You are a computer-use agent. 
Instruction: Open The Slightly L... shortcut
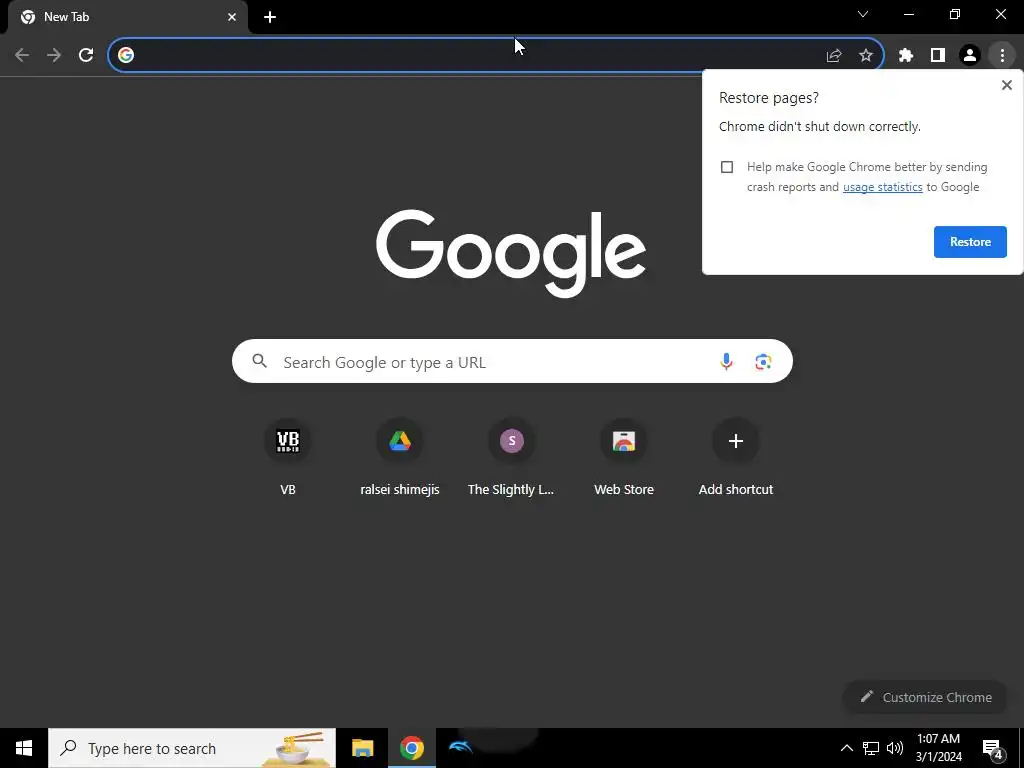click(x=511, y=457)
